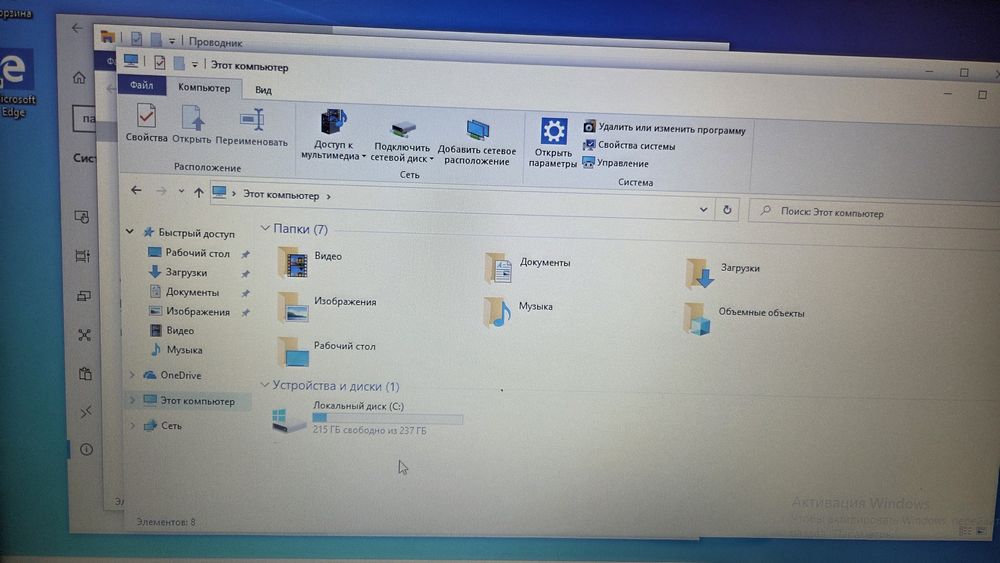Collapse the Устройства и диски group

click(265, 384)
